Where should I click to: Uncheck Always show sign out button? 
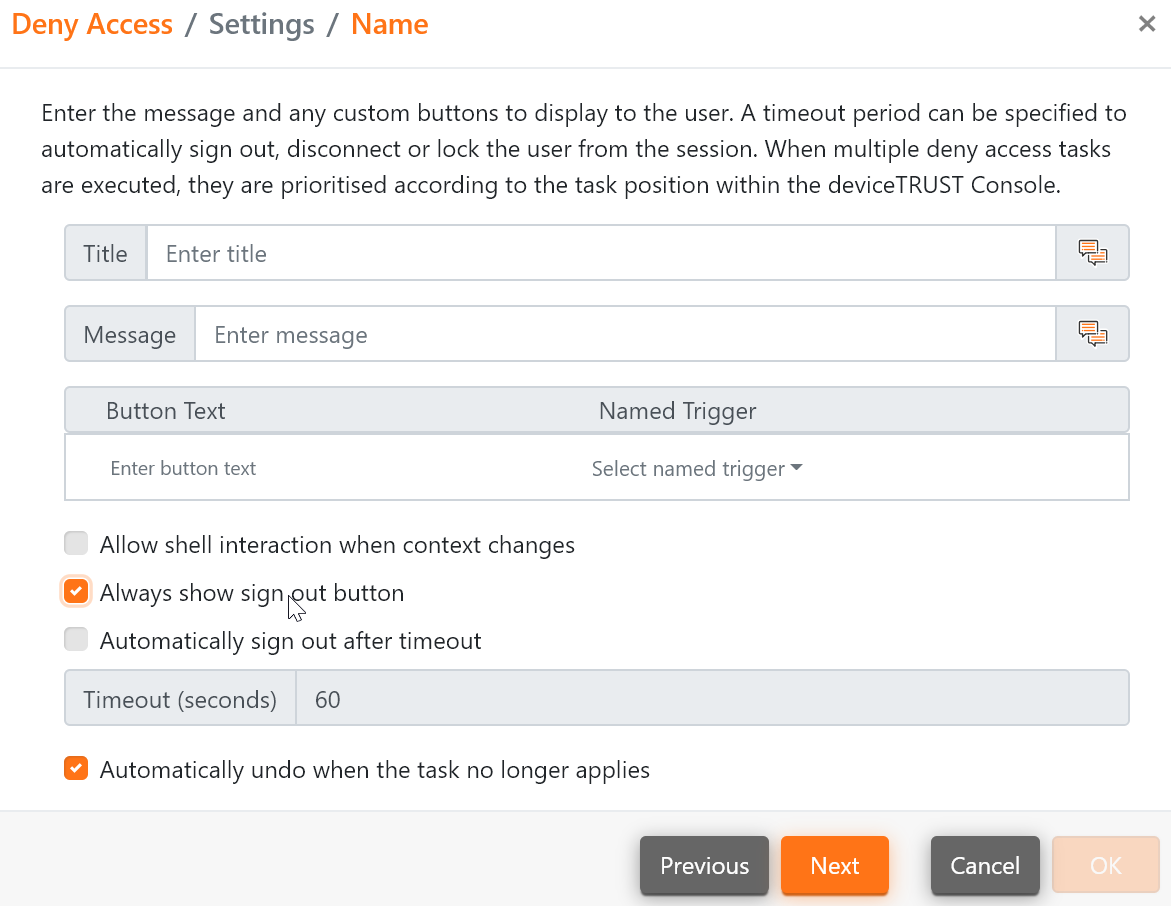(x=76, y=592)
